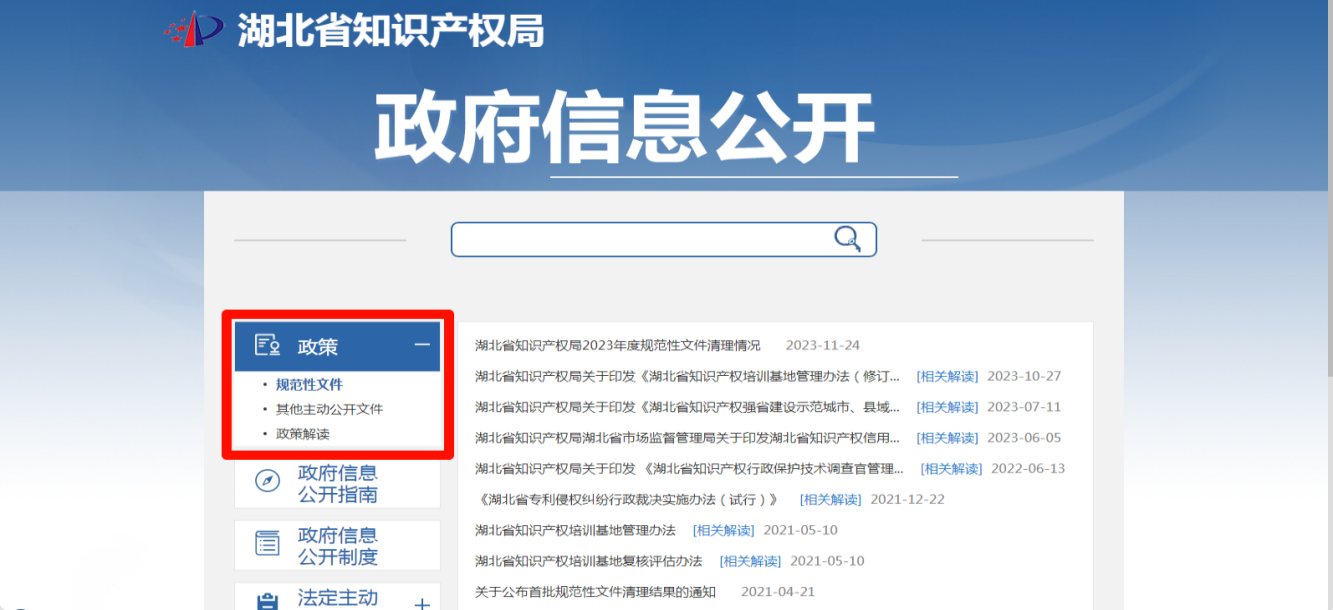Open 湖北省知识产权培训基地管理办法 article
The width and height of the screenshot is (1333, 610).
[x=575, y=530]
